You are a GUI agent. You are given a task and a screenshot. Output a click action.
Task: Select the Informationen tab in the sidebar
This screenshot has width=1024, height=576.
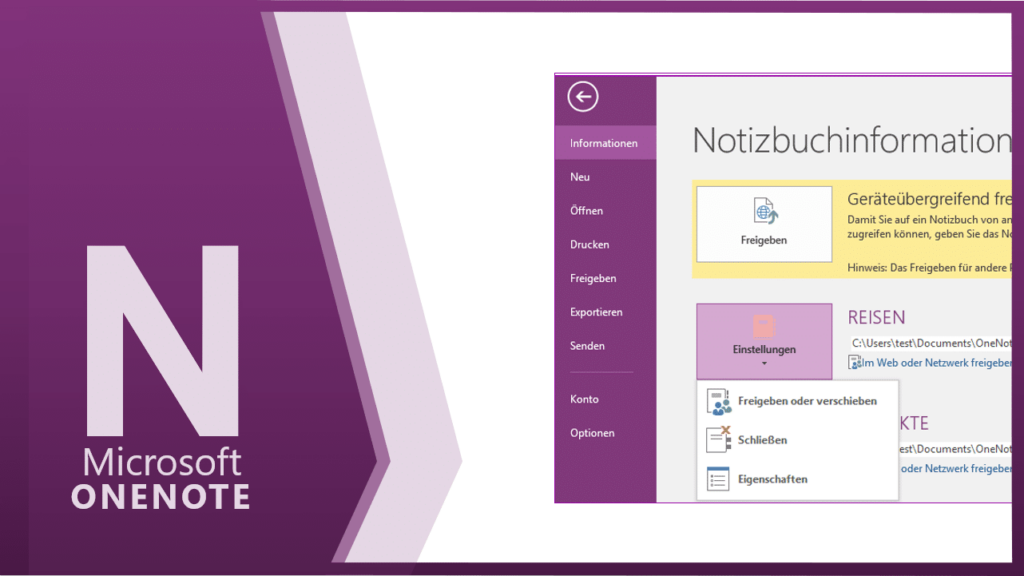tap(604, 143)
